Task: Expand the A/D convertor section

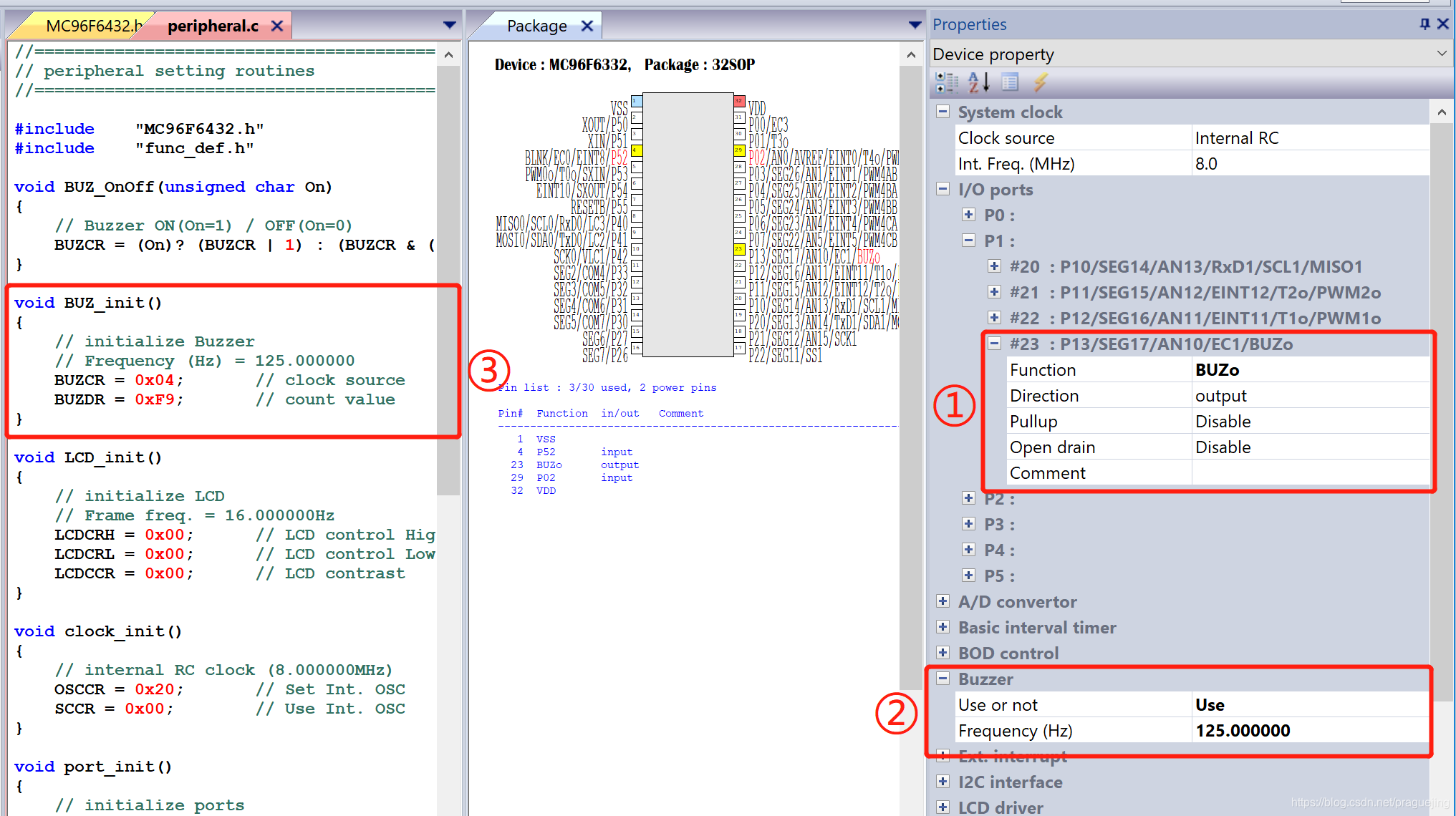Action: pos(943,601)
